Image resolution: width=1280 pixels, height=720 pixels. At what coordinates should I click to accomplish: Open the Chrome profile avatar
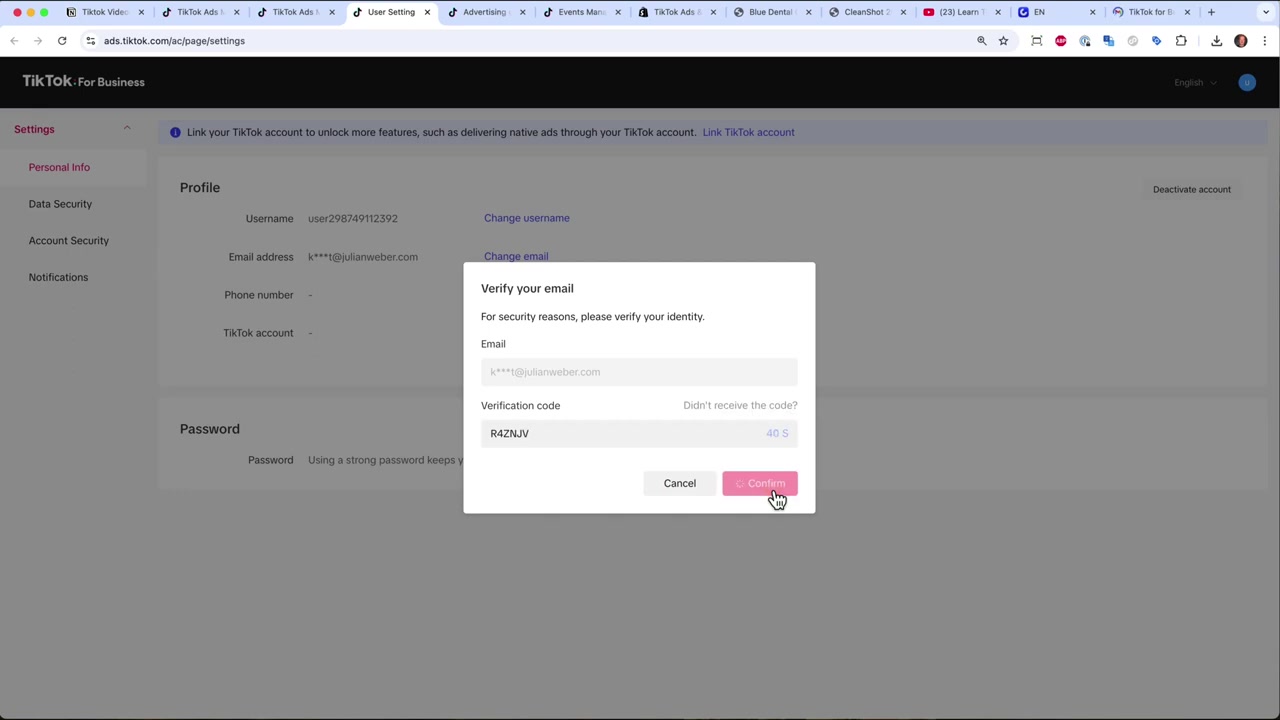coord(1241,41)
